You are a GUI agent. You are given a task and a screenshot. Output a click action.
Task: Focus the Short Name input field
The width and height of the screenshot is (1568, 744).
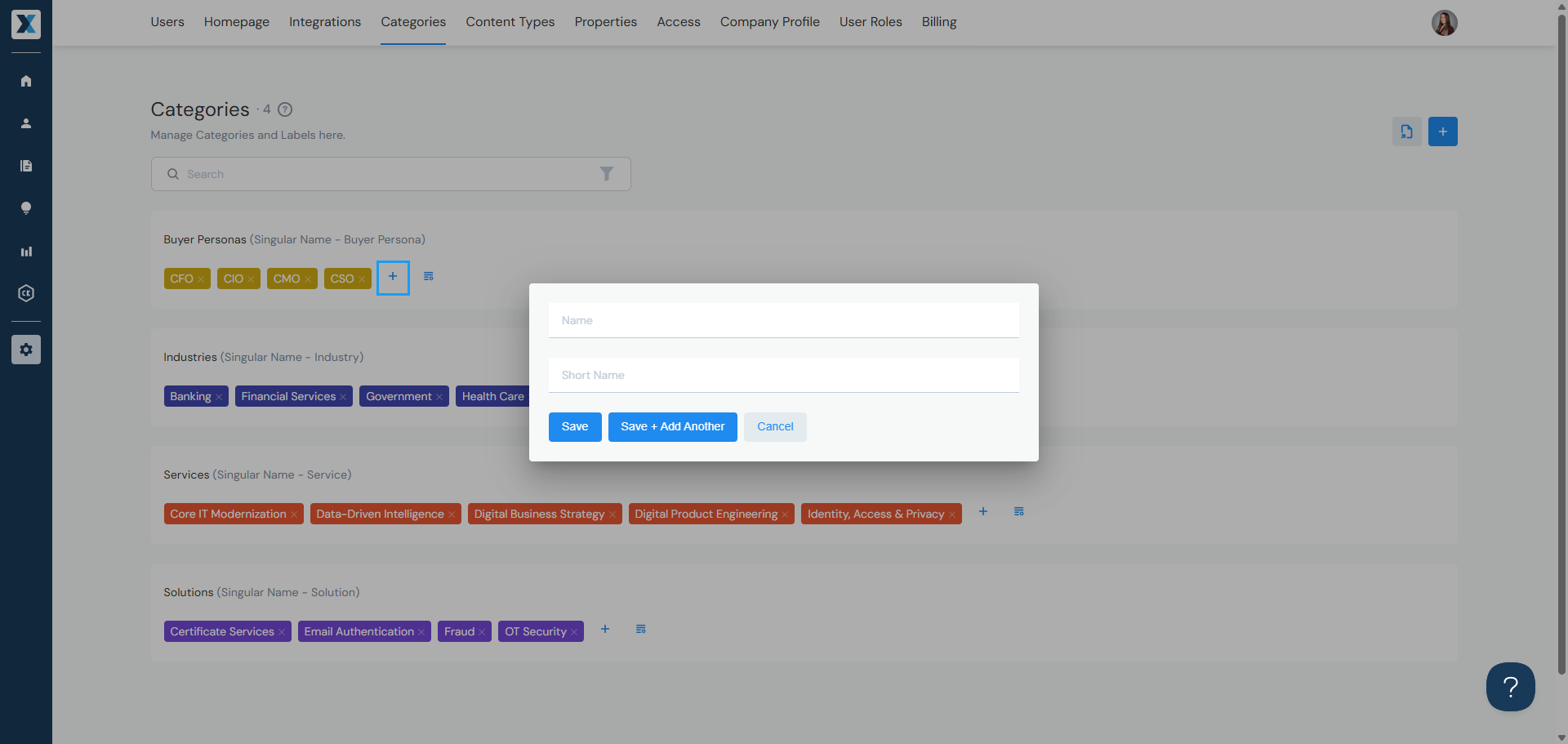point(784,375)
